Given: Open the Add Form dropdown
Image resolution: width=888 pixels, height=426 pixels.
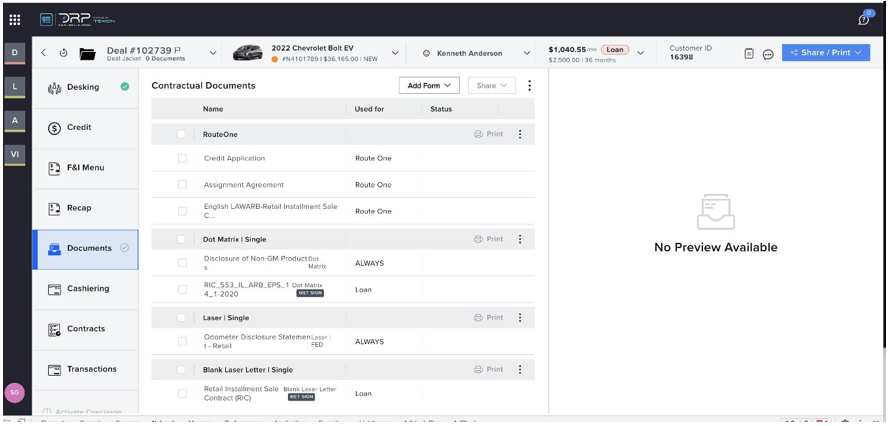Looking at the screenshot, I should 429,86.
